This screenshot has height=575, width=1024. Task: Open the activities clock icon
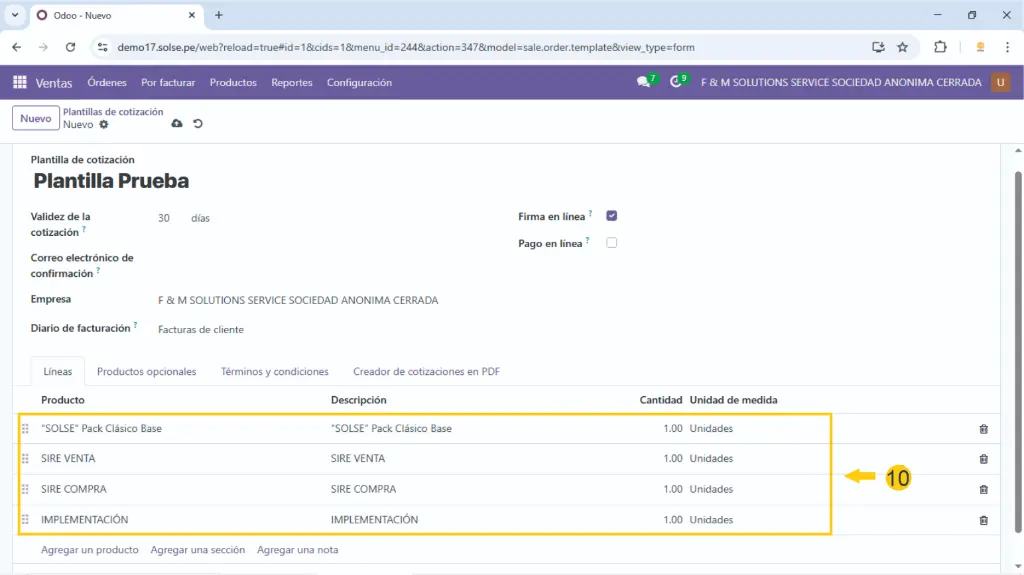(x=676, y=83)
